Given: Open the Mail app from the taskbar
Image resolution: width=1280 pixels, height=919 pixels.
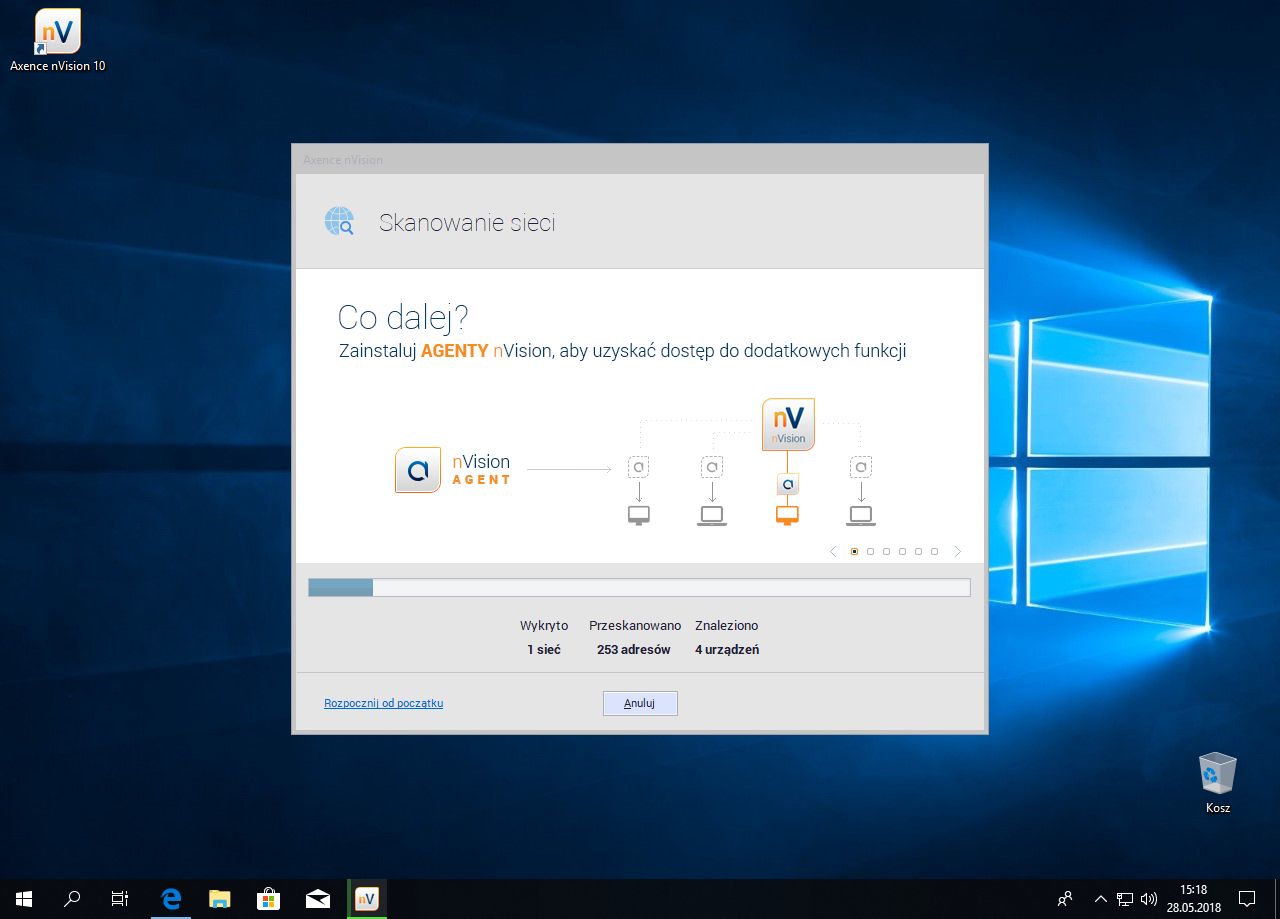Looking at the screenshot, I should [318, 899].
